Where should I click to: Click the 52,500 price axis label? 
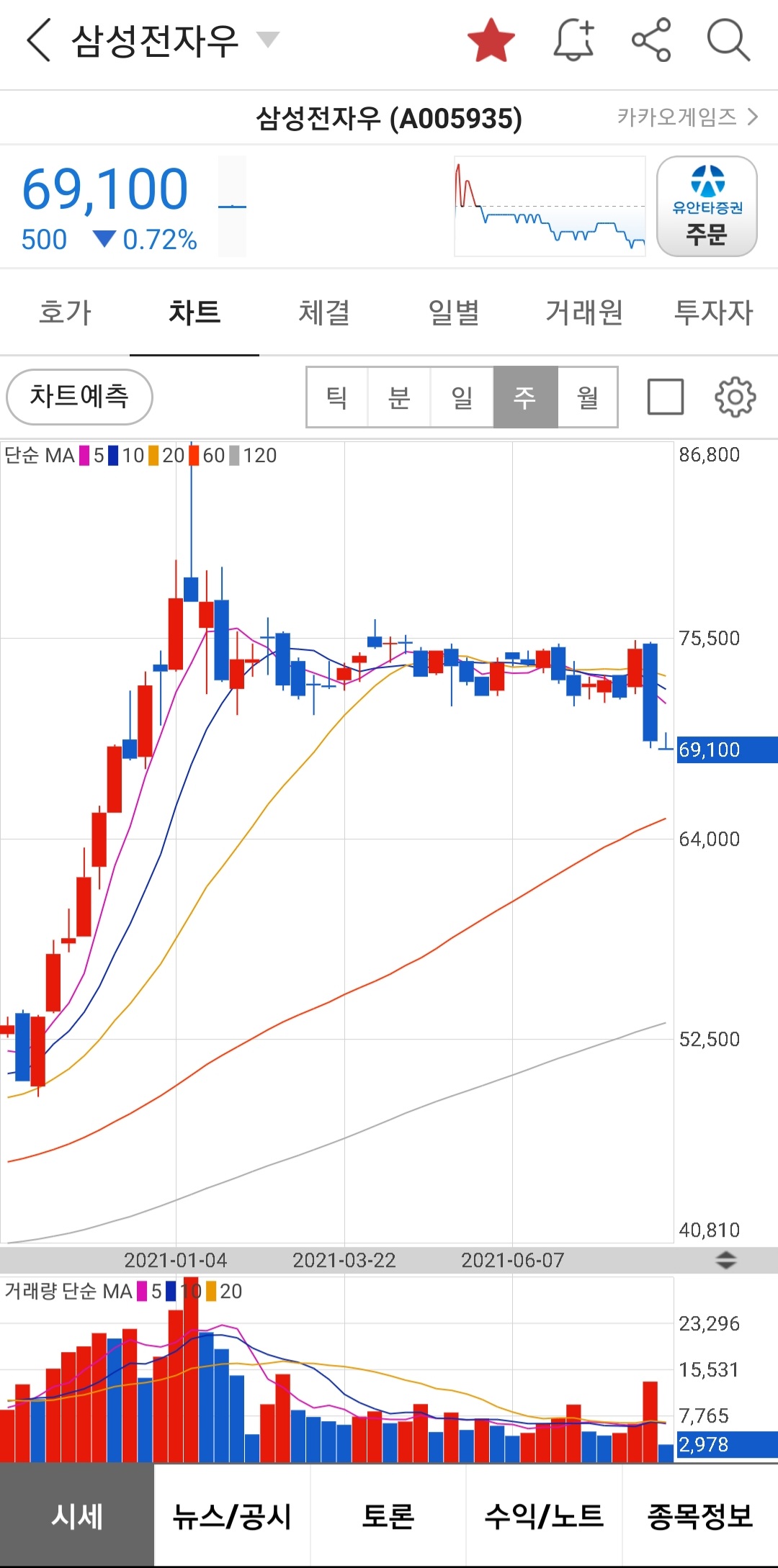[710, 1039]
